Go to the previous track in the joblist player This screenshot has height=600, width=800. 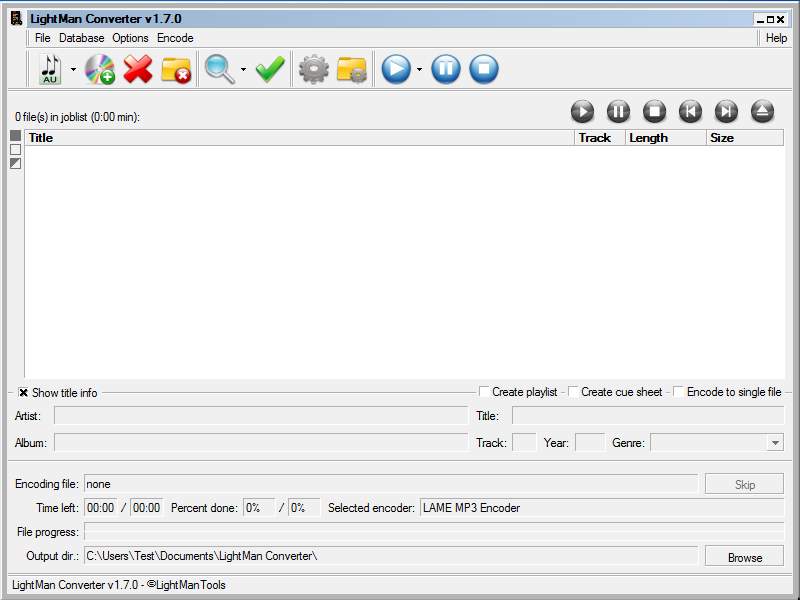click(690, 111)
